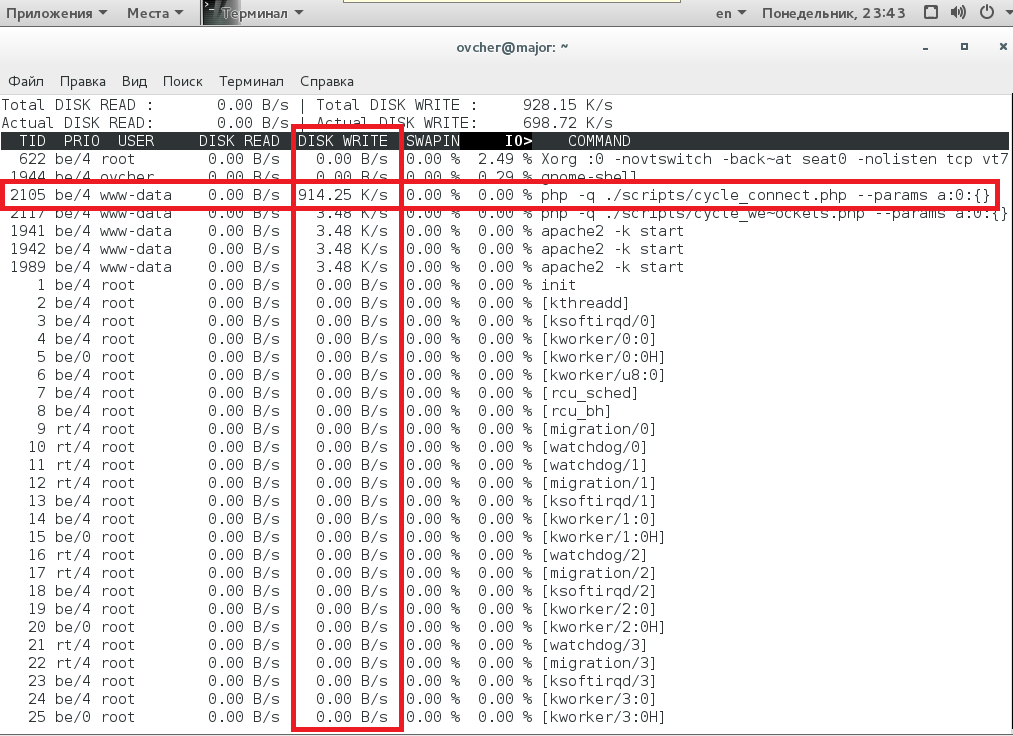Click the [kworker/1:0] process entry
This screenshot has height=736, width=1013.
pos(599,520)
